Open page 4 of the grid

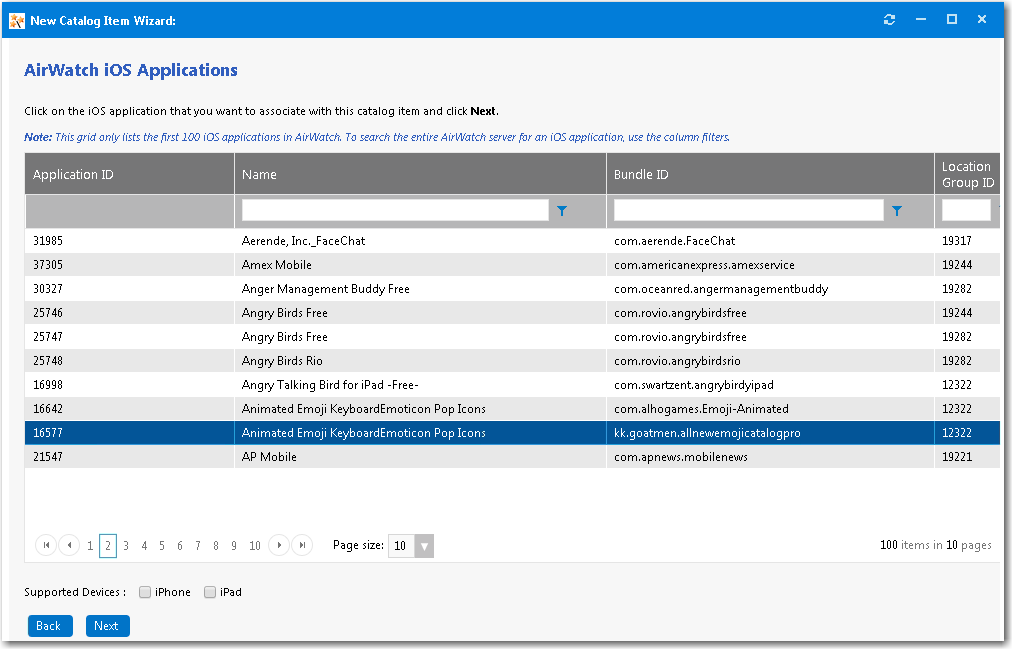144,546
